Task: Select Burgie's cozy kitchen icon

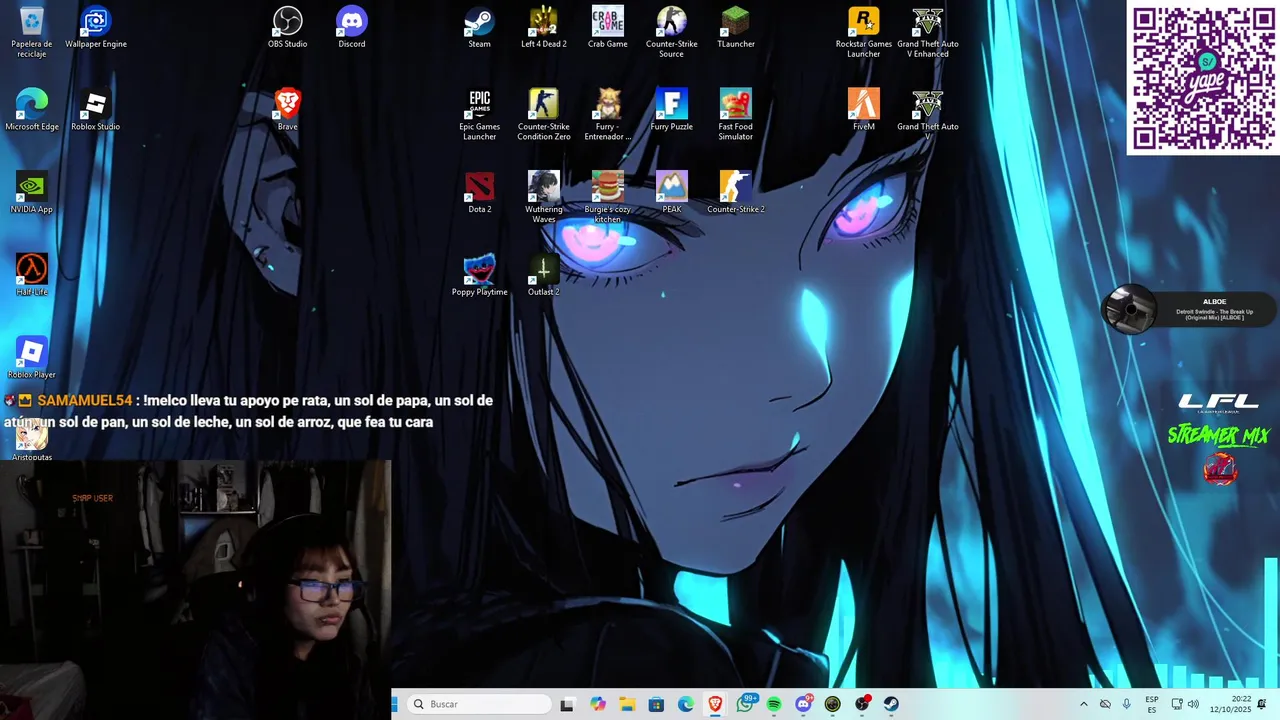Action: pos(608,197)
